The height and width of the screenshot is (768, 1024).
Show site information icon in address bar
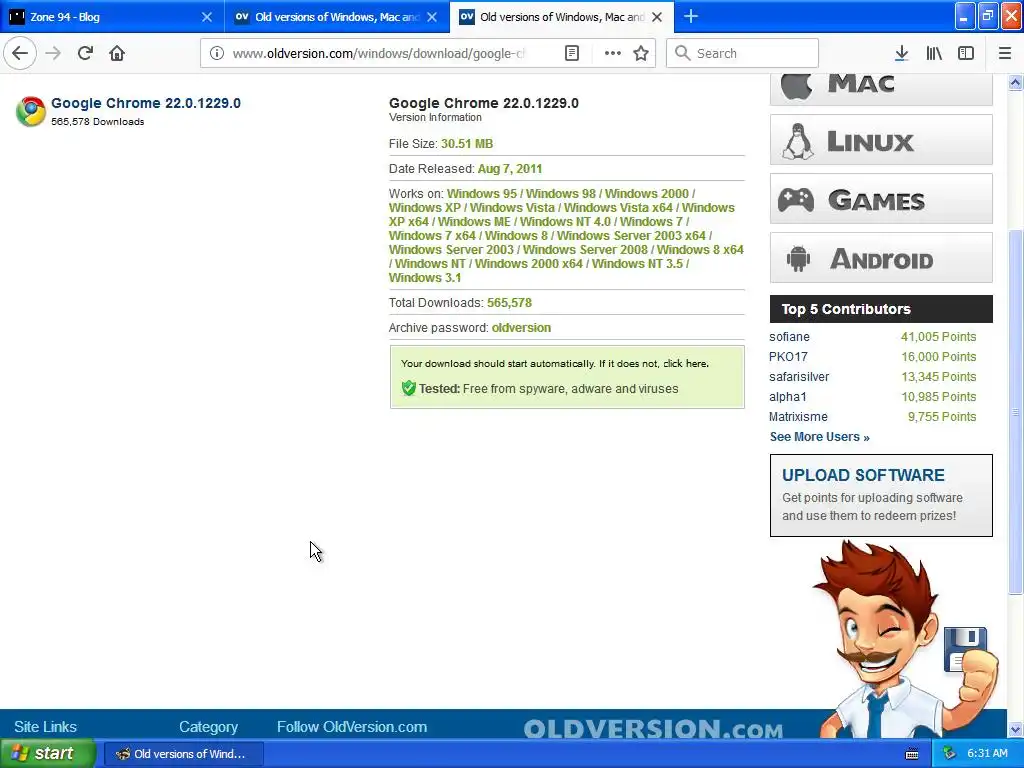pyautogui.click(x=216, y=53)
